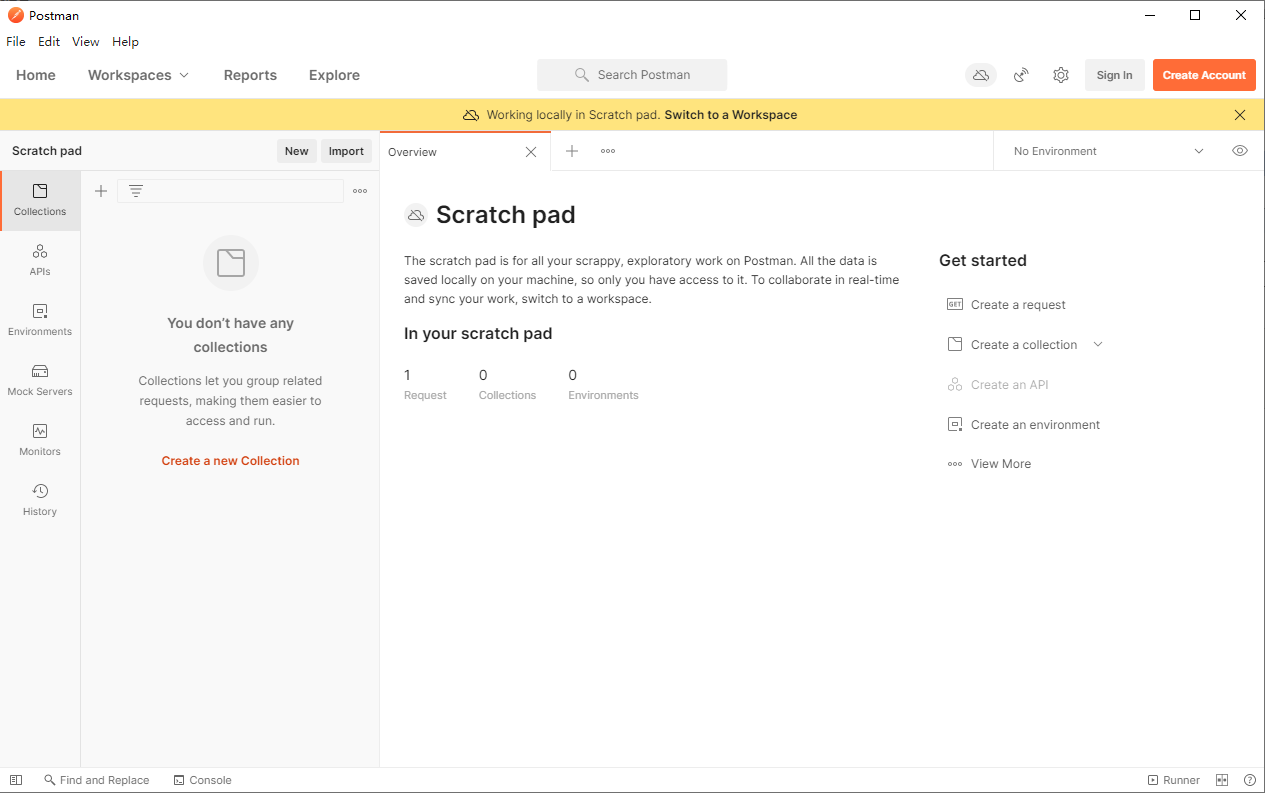1265x793 pixels.
Task: Open a new tab with plus icon
Action: (x=572, y=151)
